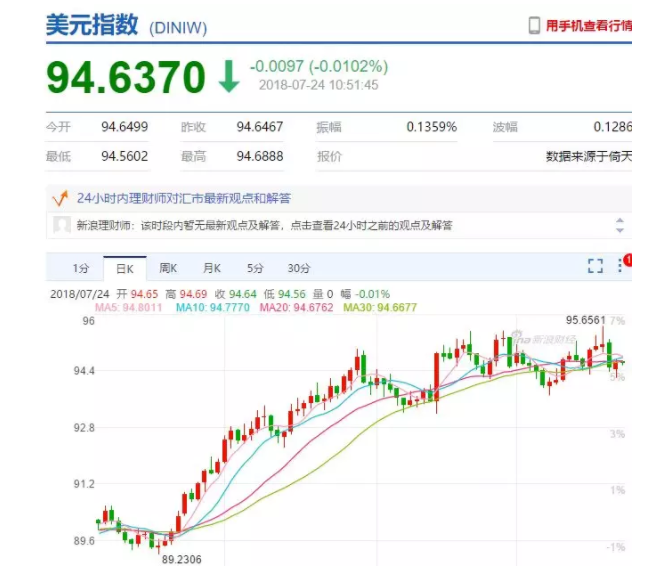652x582 pixels.
Task: Click the fullscreen chart icon
Action: pos(595,266)
